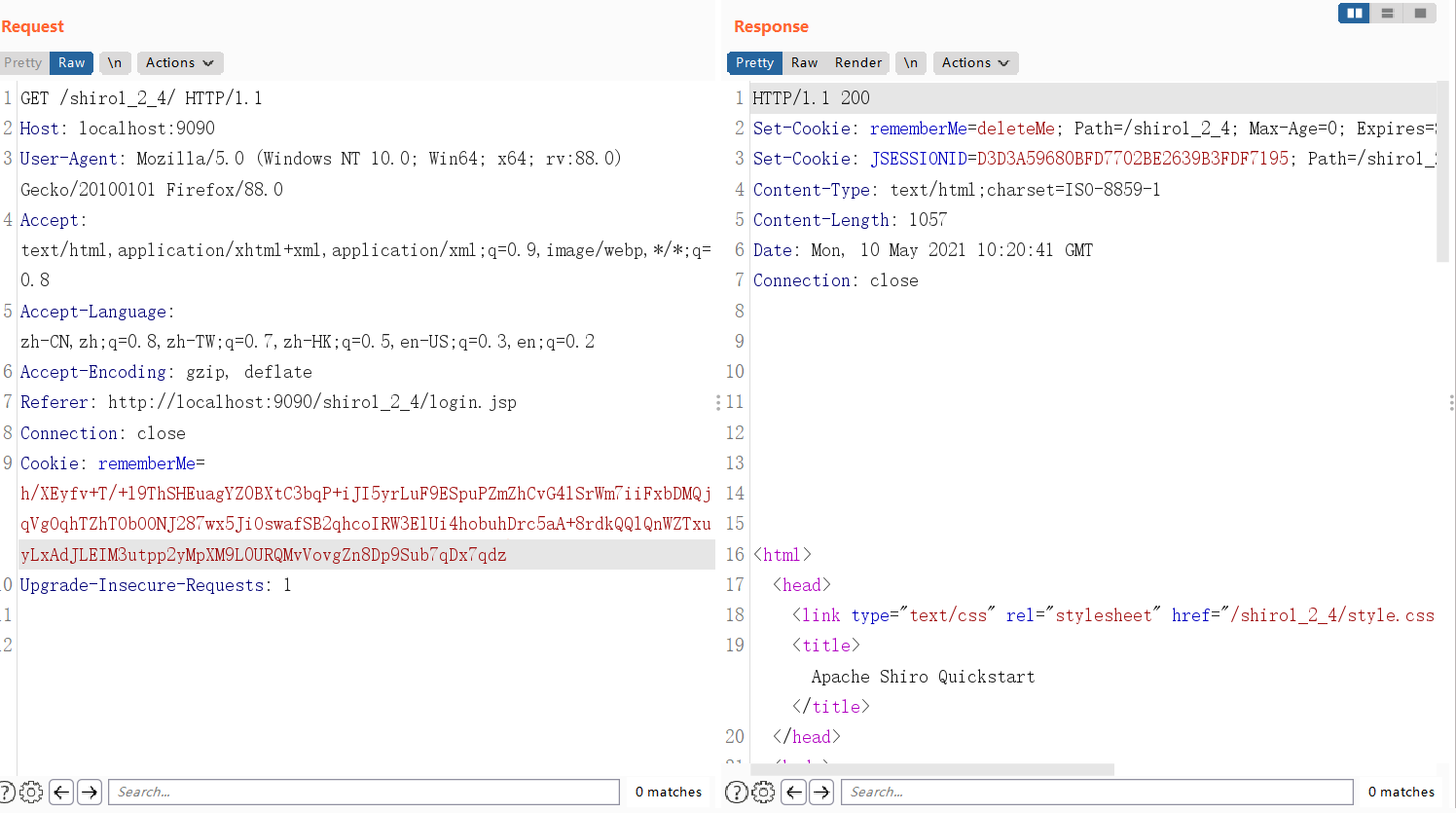Click the HTTP/1.1 200 status line
The image size is (1456, 813).
[812, 98]
